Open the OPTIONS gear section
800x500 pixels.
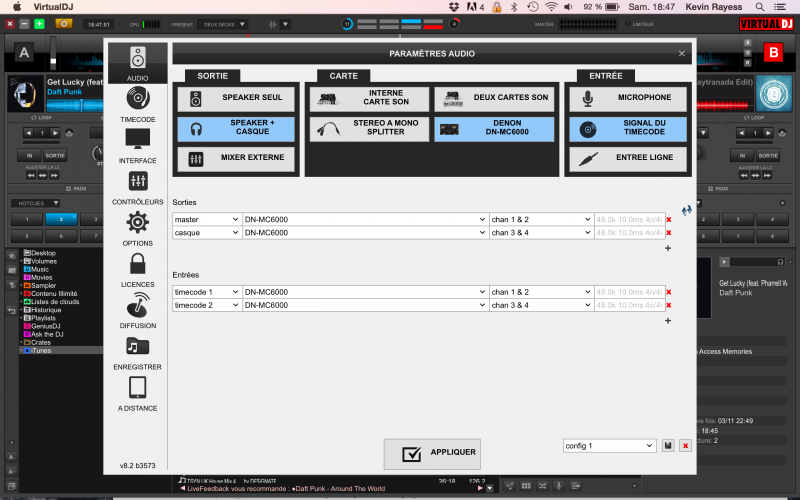click(x=137, y=229)
